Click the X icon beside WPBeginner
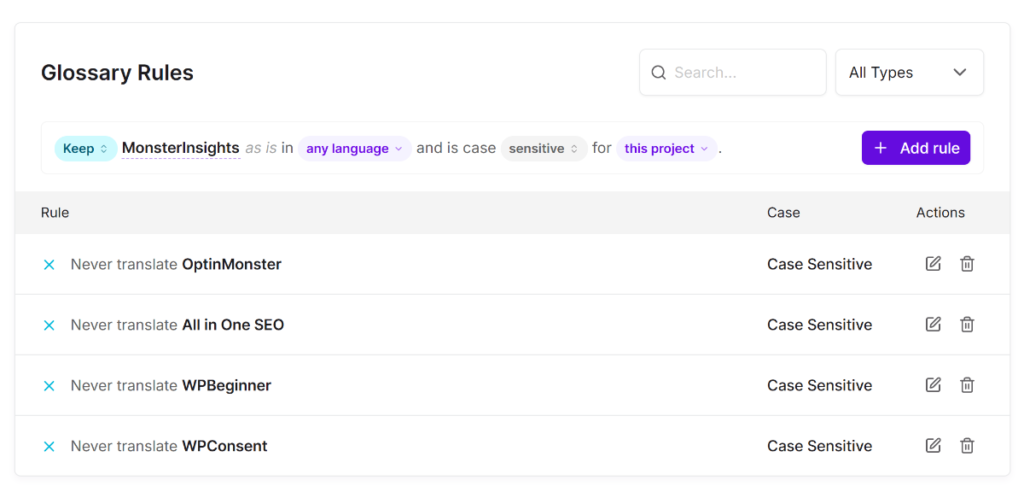This screenshot has width=1024, height=492. point(49,385)
